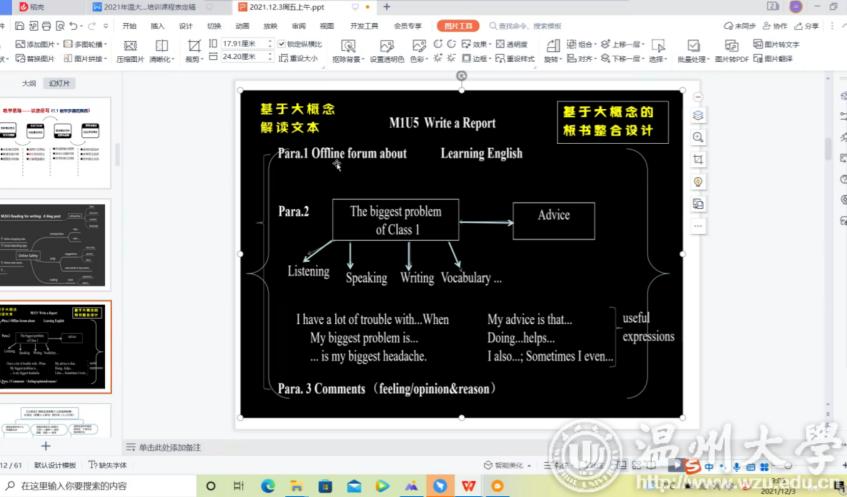847x497 pixels.
Task: Click the lightbulb icon beside the slide
Action: tap(698, 182)
